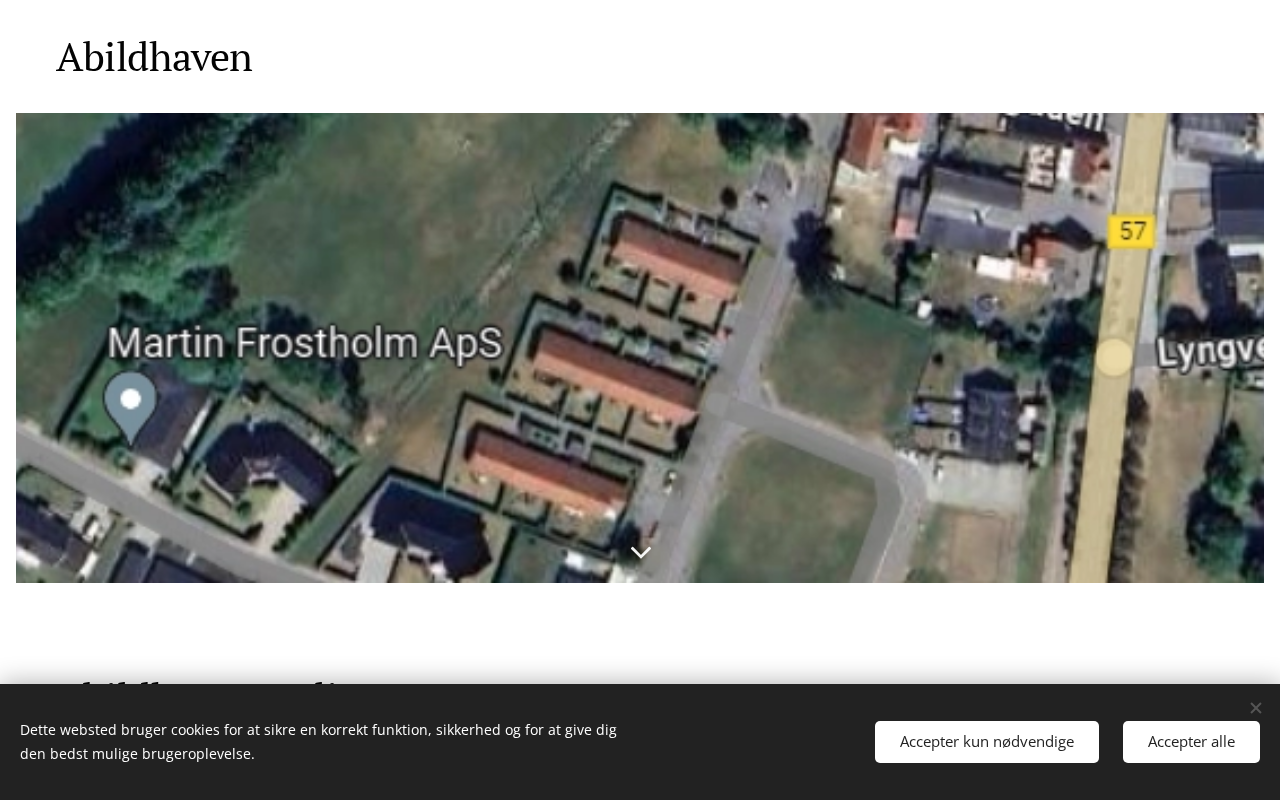Click the topmost red-roofed row house

click(x=678, y=256)
